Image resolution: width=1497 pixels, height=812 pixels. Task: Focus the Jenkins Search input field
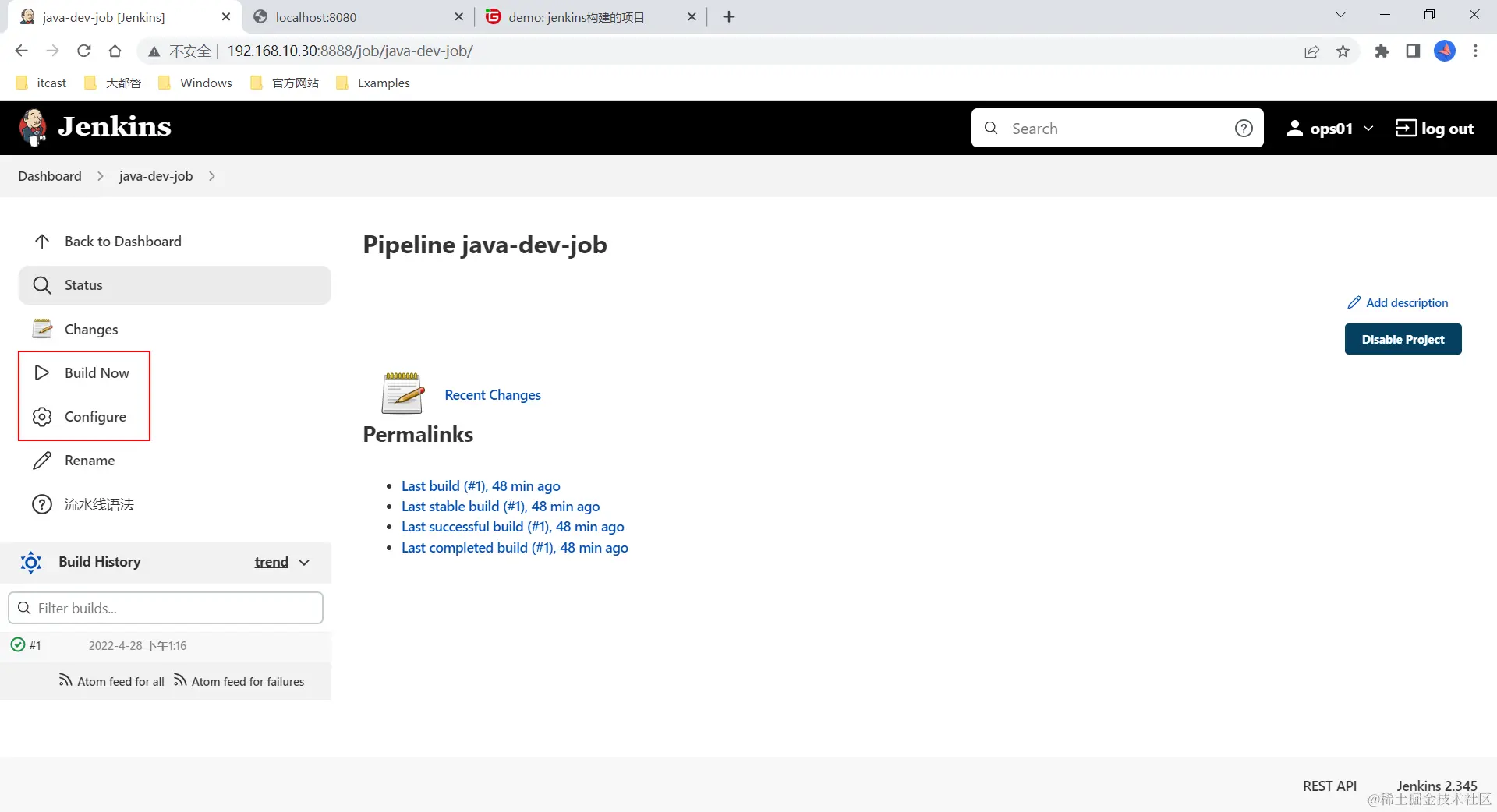coord(1117,129)
